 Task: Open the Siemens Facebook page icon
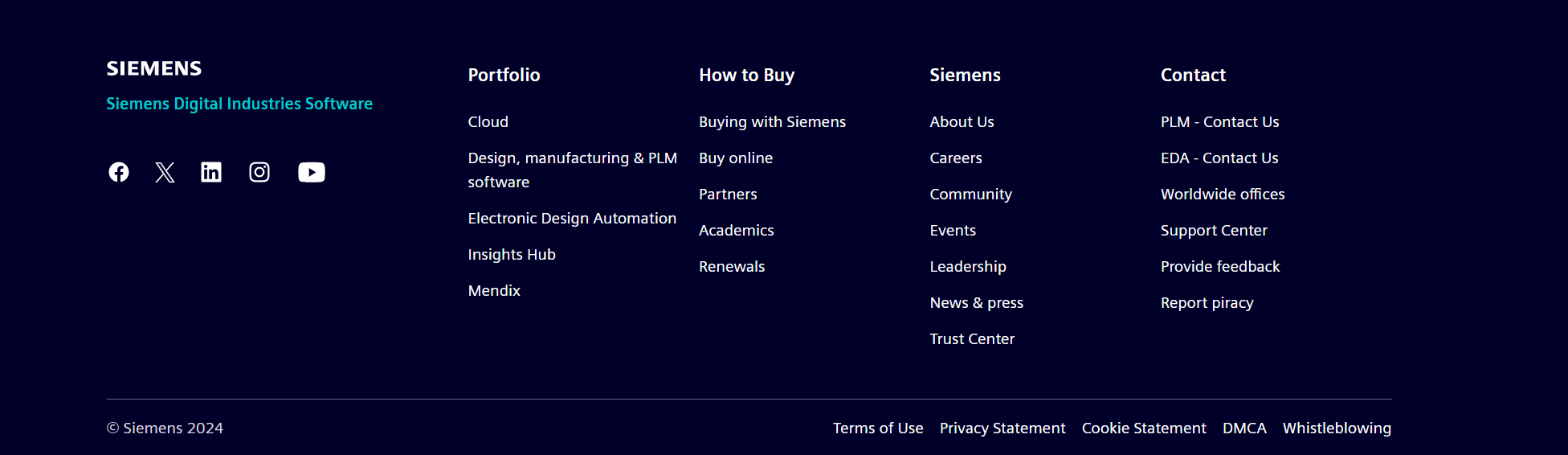click(119, 172)
